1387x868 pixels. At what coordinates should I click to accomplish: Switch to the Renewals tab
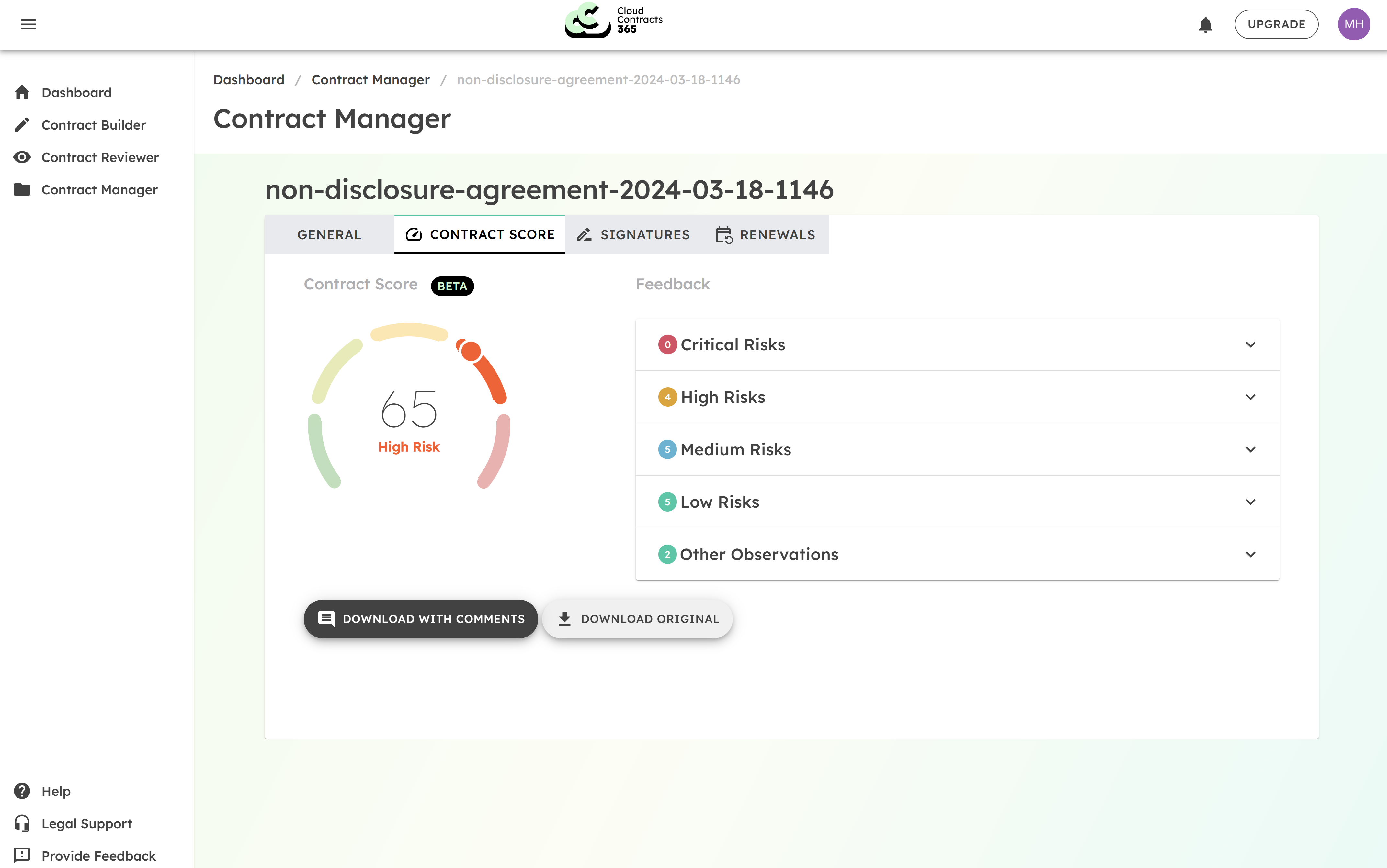(x=765, y=235)
